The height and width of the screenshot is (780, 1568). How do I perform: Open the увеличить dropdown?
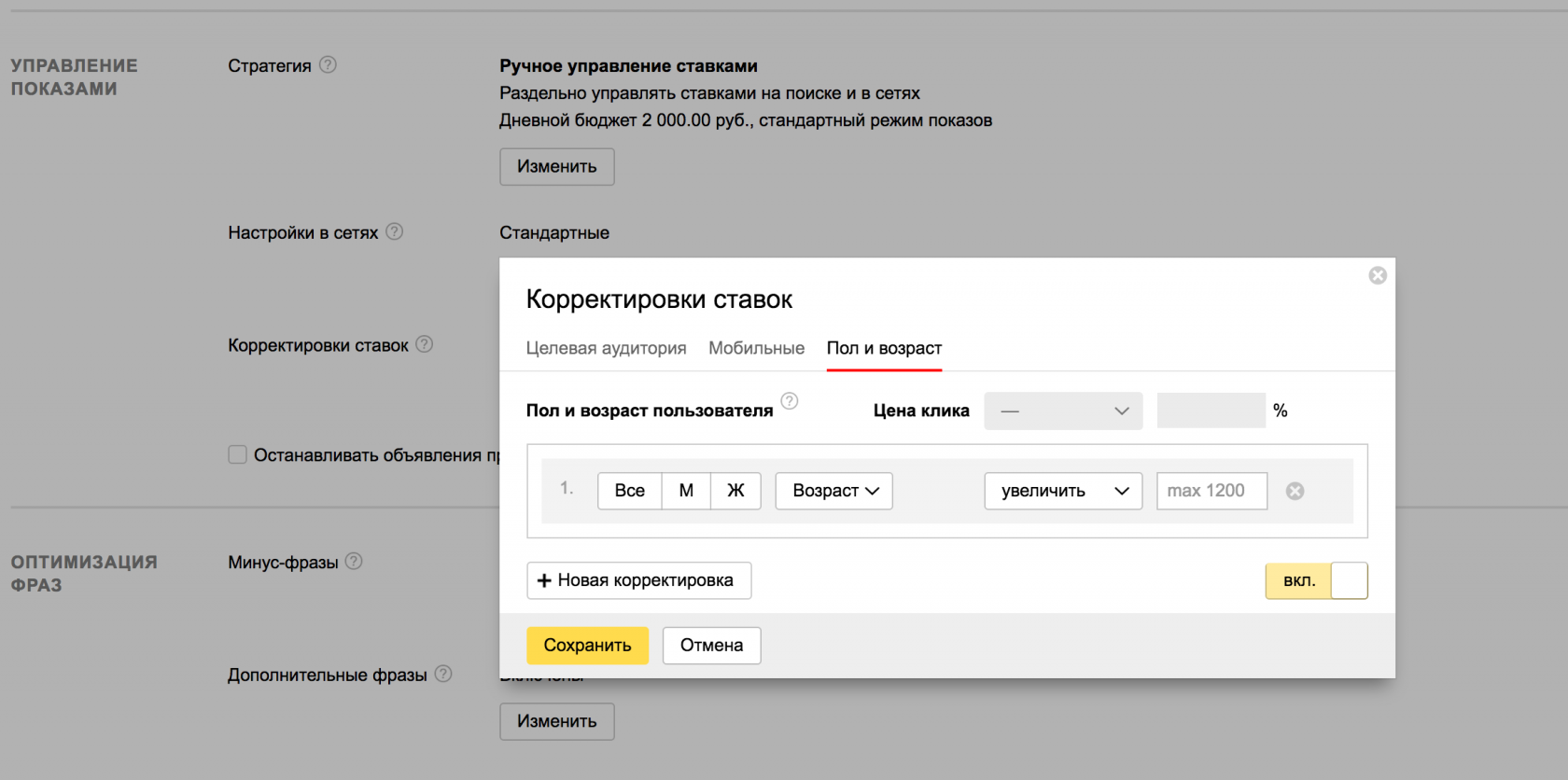1063,491
